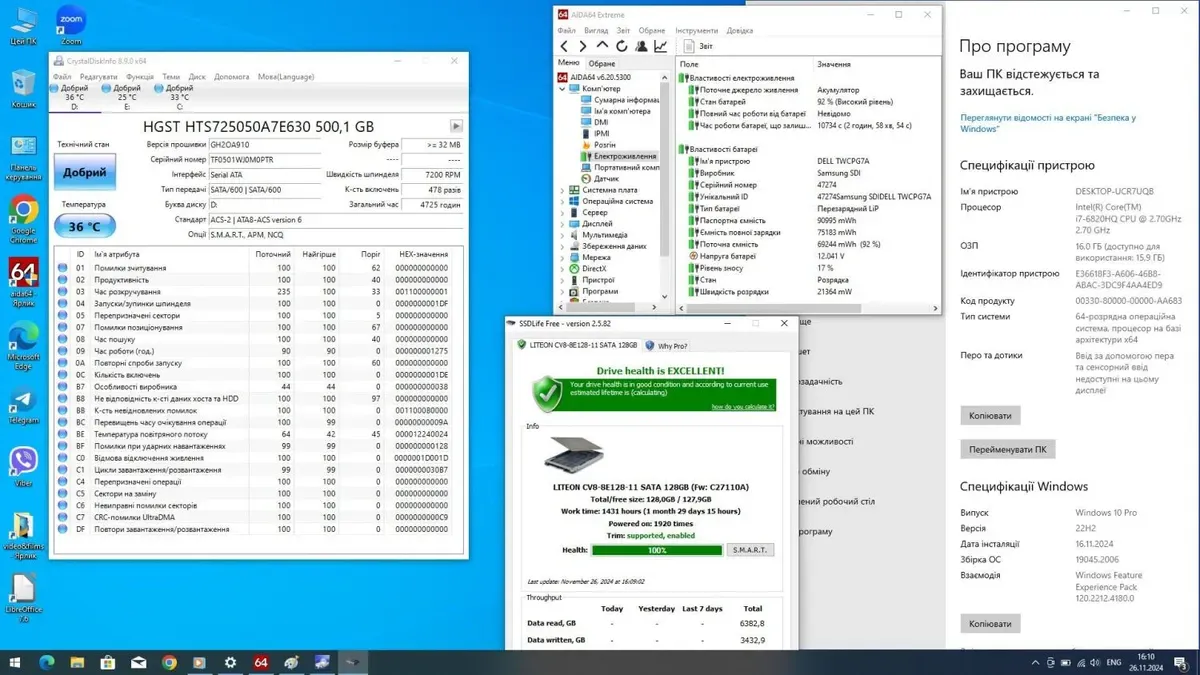Viewport: 1200px width, 675px height.
Task: Expand the Мультимедіа tree node
Action: pyautogui.click(x=562, y=235)
